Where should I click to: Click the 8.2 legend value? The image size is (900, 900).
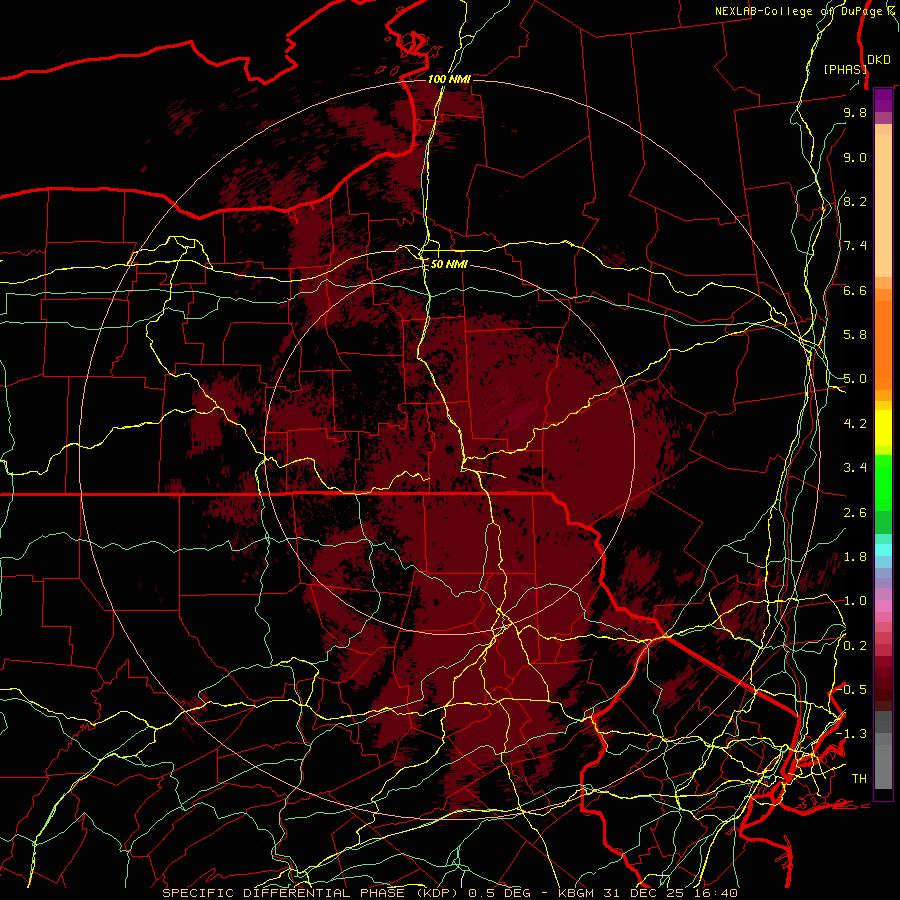pyautogui.click(x=855, y=201)
